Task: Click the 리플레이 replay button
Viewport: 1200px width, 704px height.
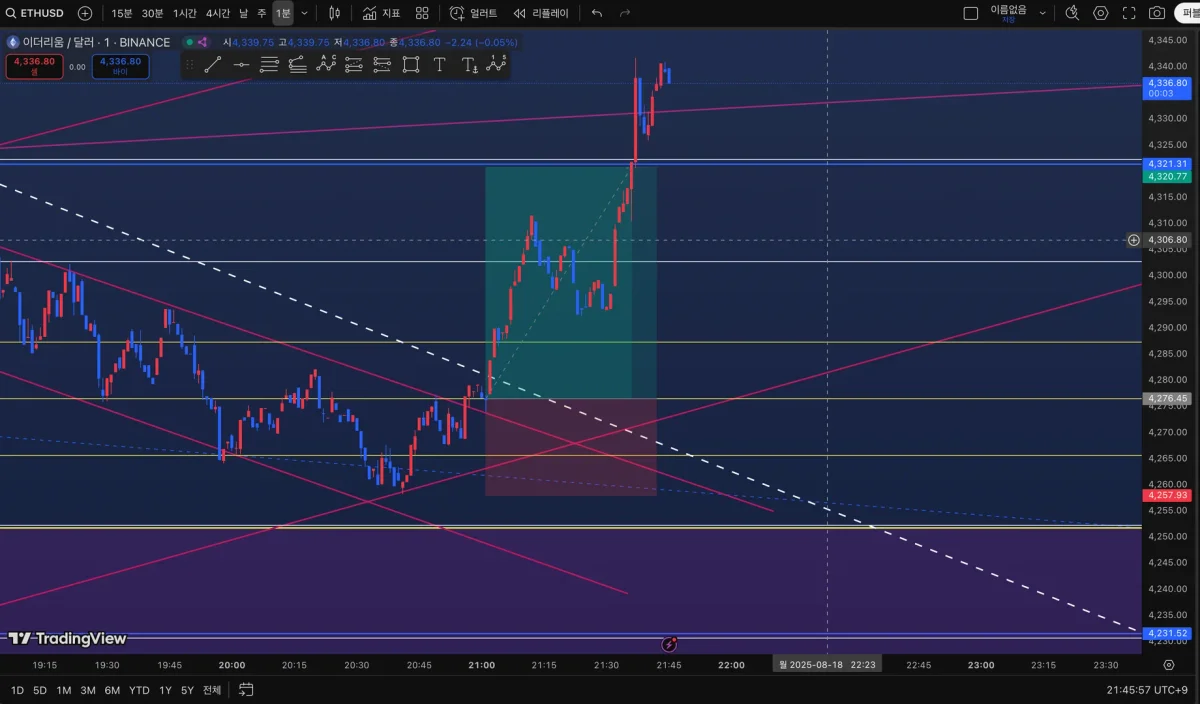Action: (x=541, y=13)
